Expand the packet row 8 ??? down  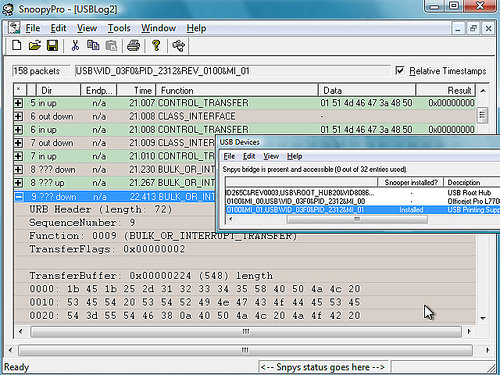tap(18, 170)
